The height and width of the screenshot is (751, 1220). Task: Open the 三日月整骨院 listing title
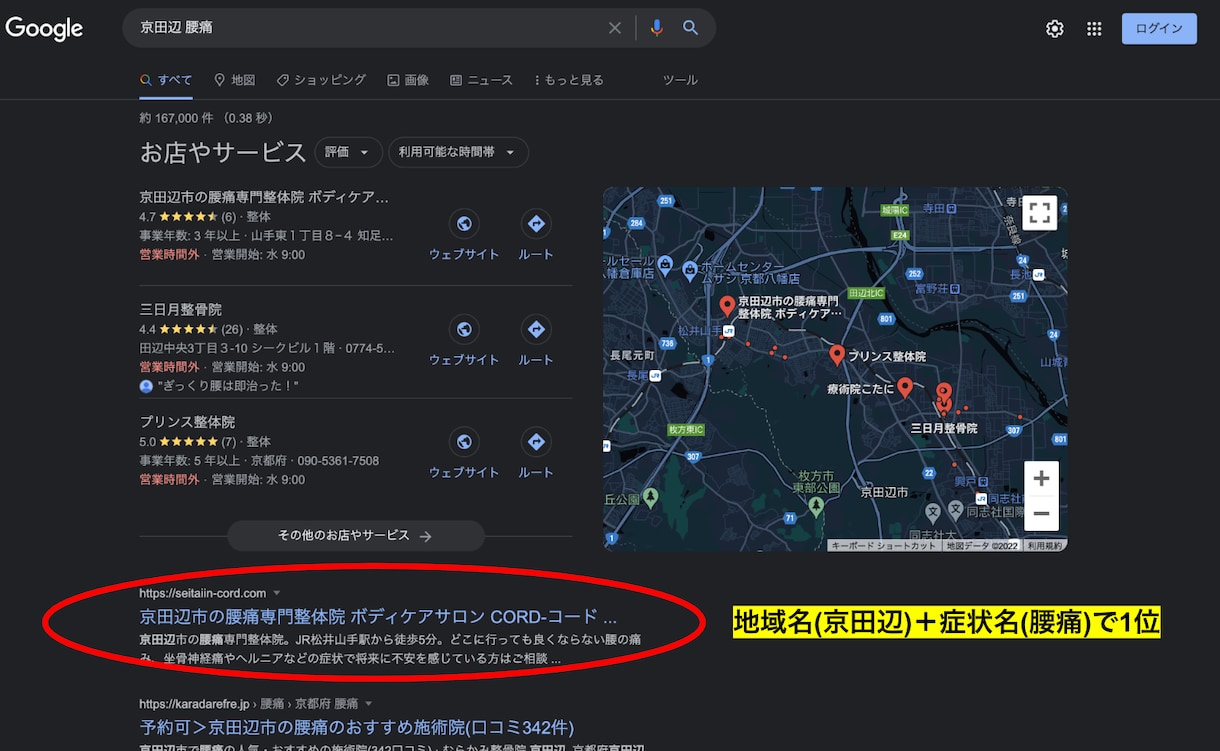(180, 310)
